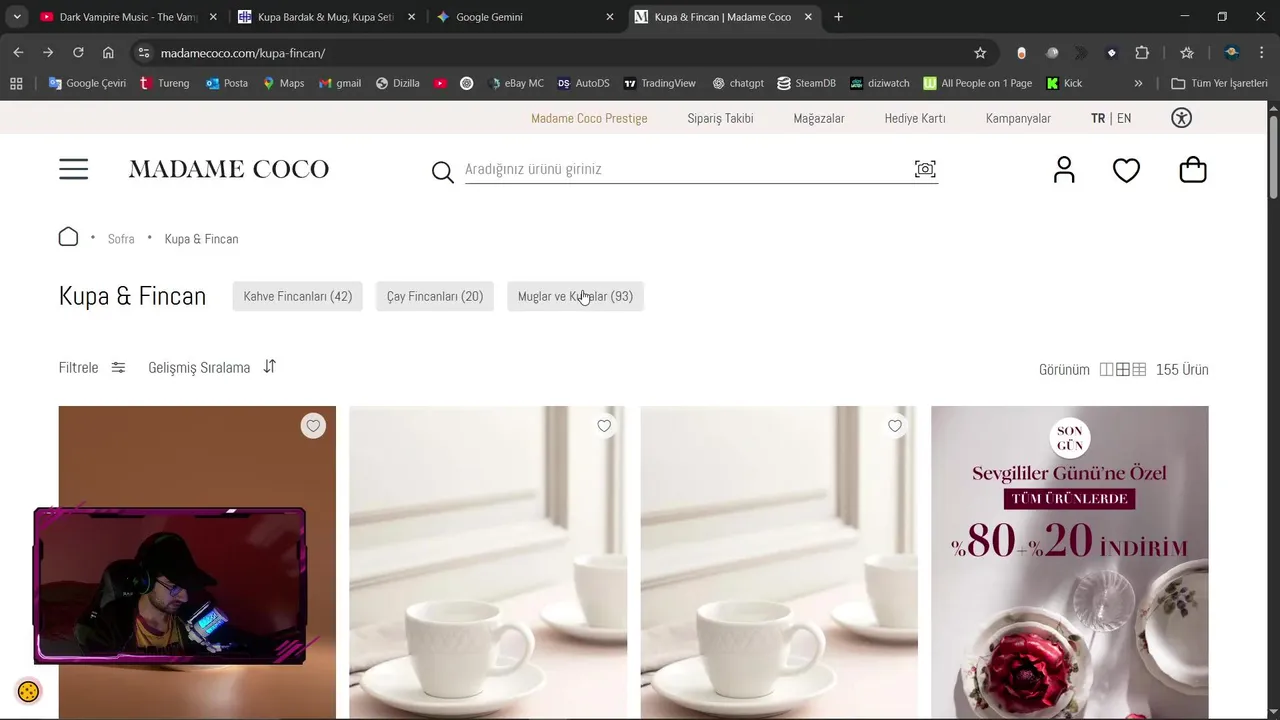Viewport: 1280px width, 720px height.
Task: Switch to dense six-cell grid view
Action: pos(1139,369)
